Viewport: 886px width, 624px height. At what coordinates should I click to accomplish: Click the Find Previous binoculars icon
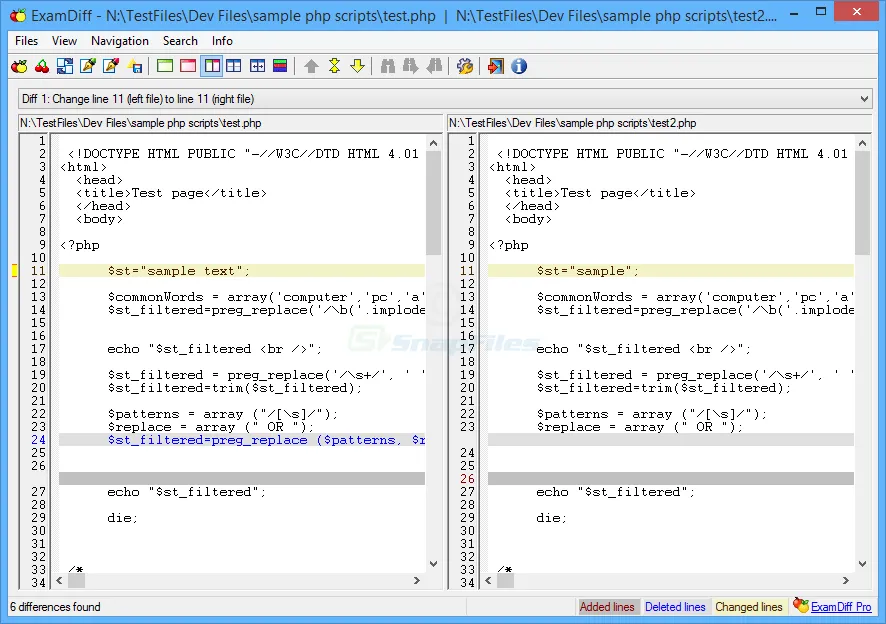[434, 66]
